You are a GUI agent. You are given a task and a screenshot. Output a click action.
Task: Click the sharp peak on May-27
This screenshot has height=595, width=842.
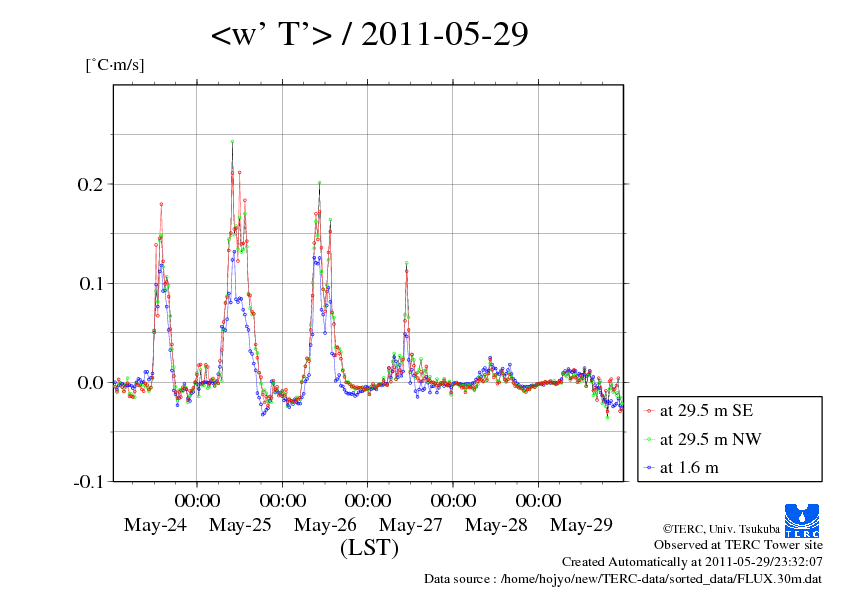[x=407, y=263]
